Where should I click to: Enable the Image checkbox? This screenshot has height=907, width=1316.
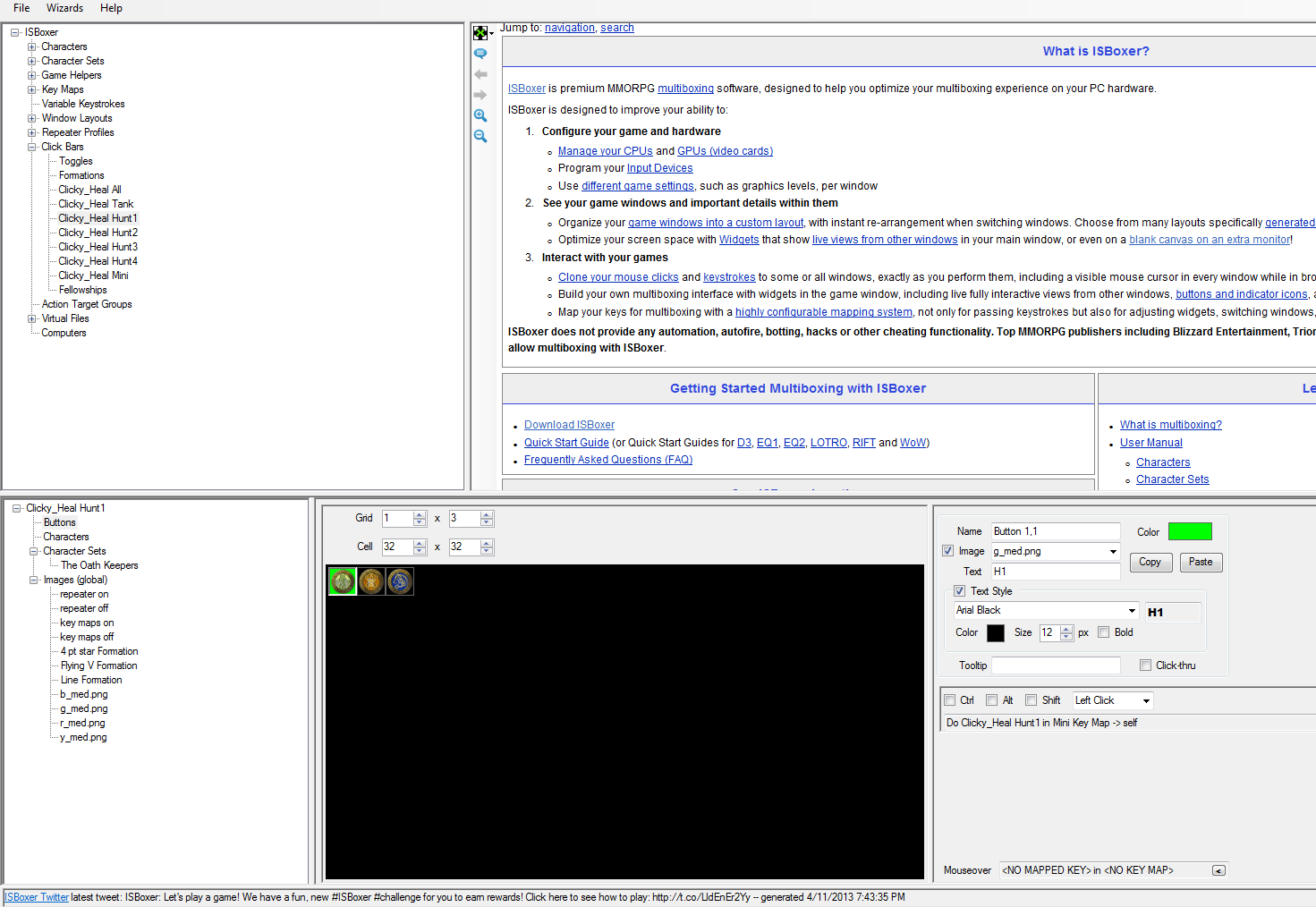click(x=948, y=551)
